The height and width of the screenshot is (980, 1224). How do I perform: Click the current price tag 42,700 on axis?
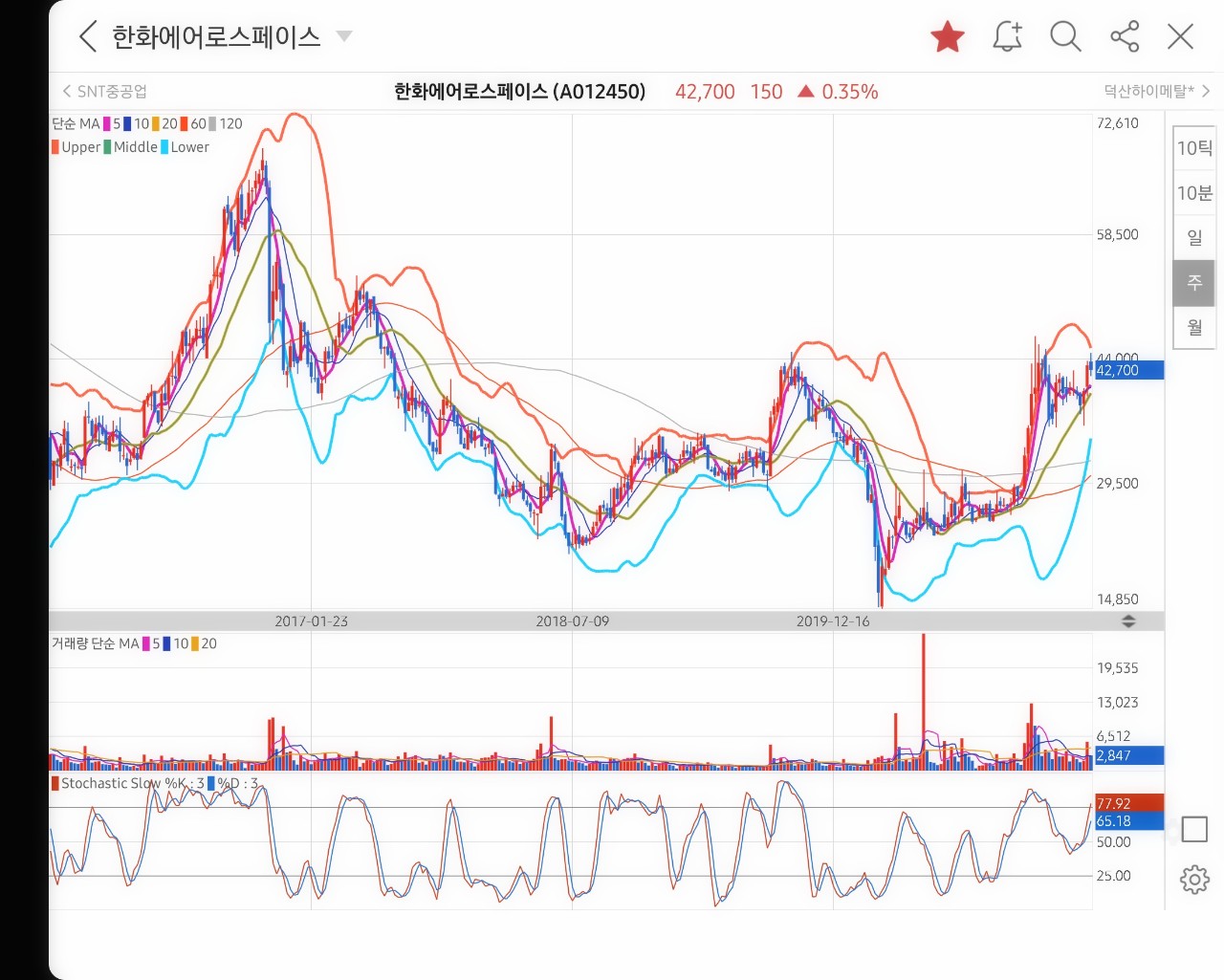(1129, 370)
